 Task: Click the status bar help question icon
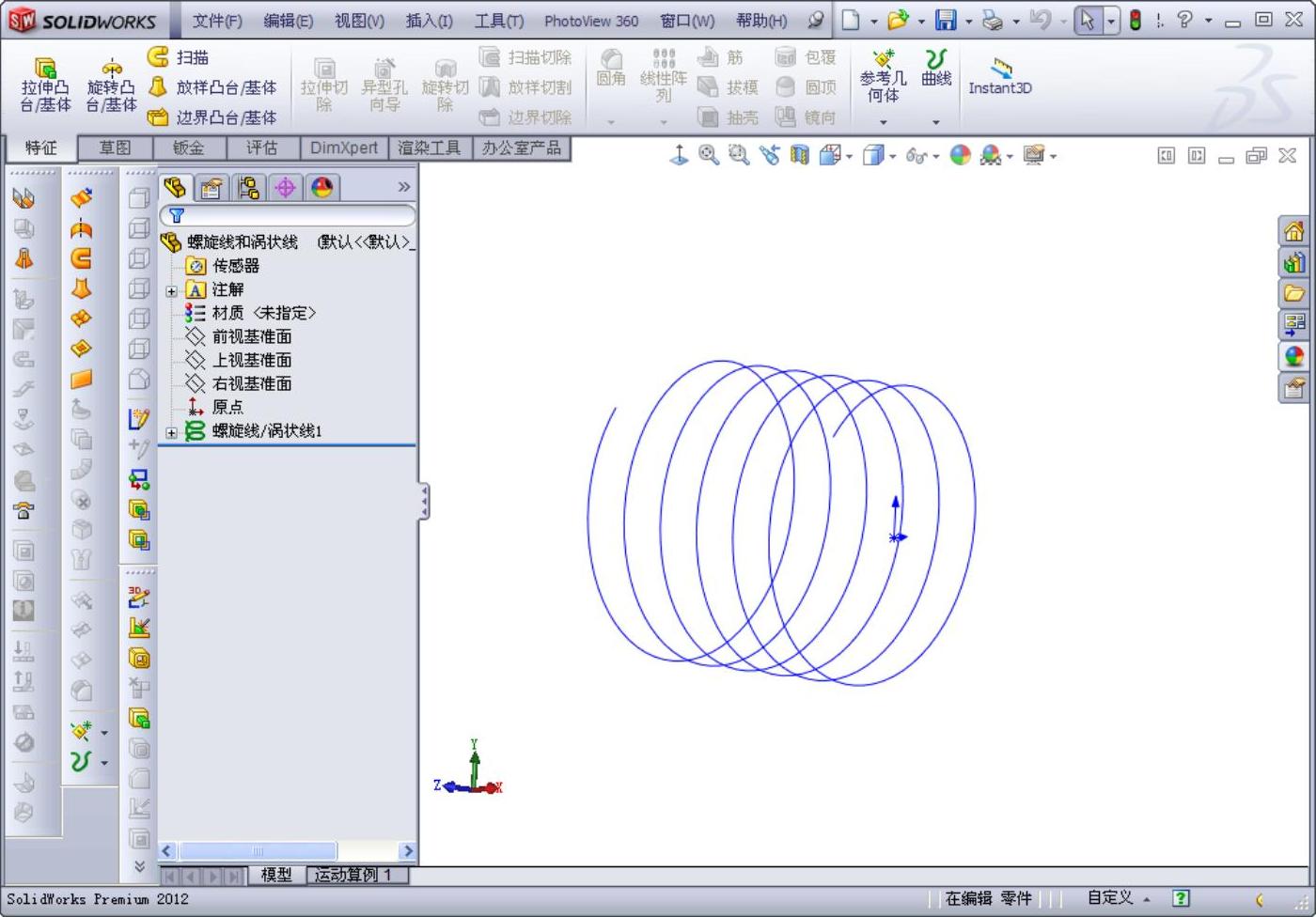pyautogui.click(x=1182, y=898)
